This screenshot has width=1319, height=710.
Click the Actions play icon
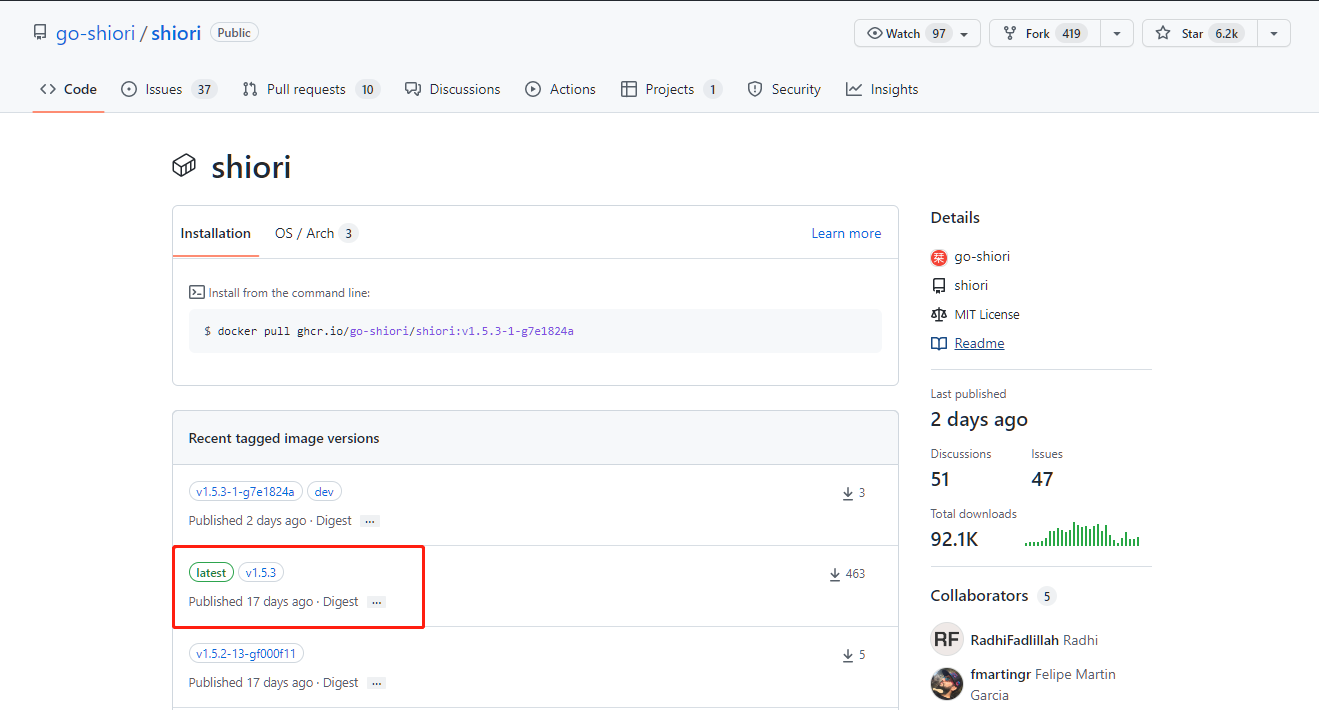(x=533, y=89)
